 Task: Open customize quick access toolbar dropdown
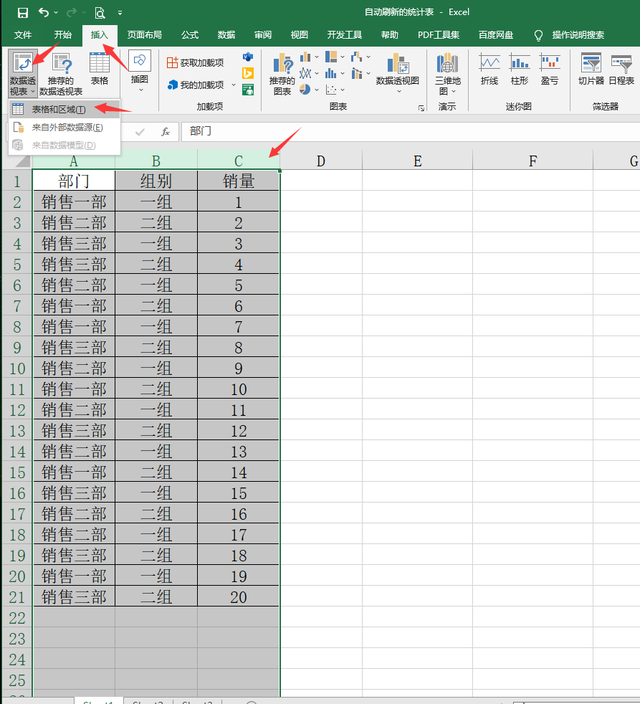(x=120, y=13)
